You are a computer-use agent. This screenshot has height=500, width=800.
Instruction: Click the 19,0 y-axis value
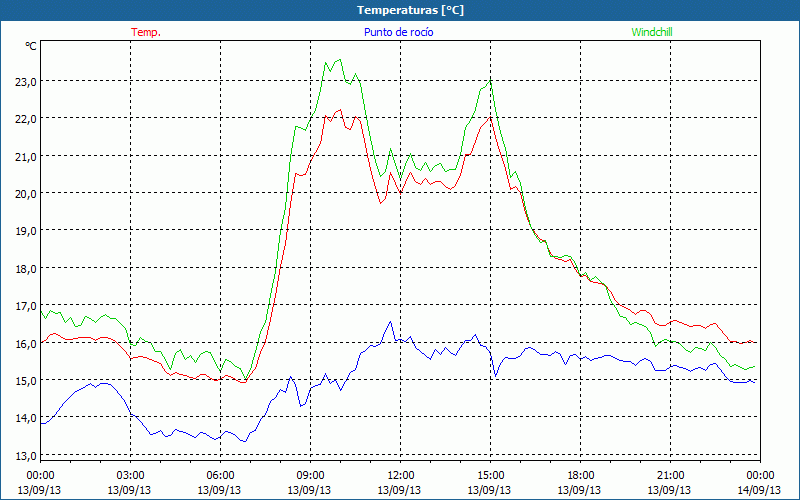[26, 232]
